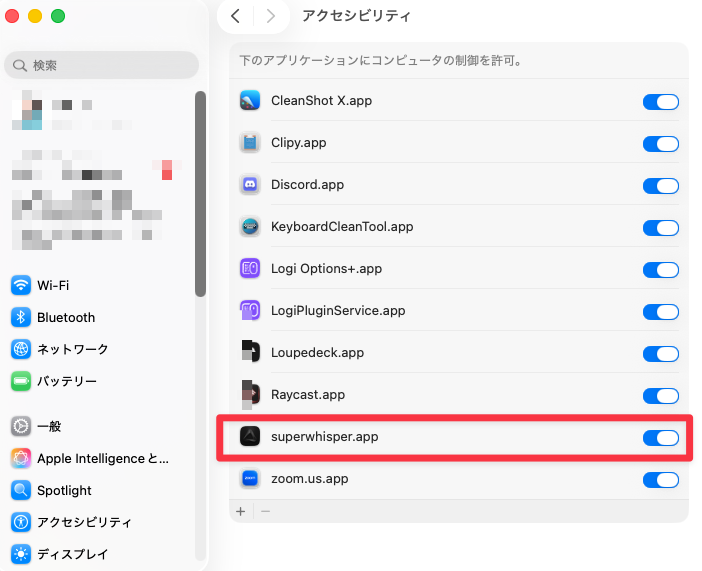
Task: Click the sidebar vertical scrollbar
Action: click(200, 193)
